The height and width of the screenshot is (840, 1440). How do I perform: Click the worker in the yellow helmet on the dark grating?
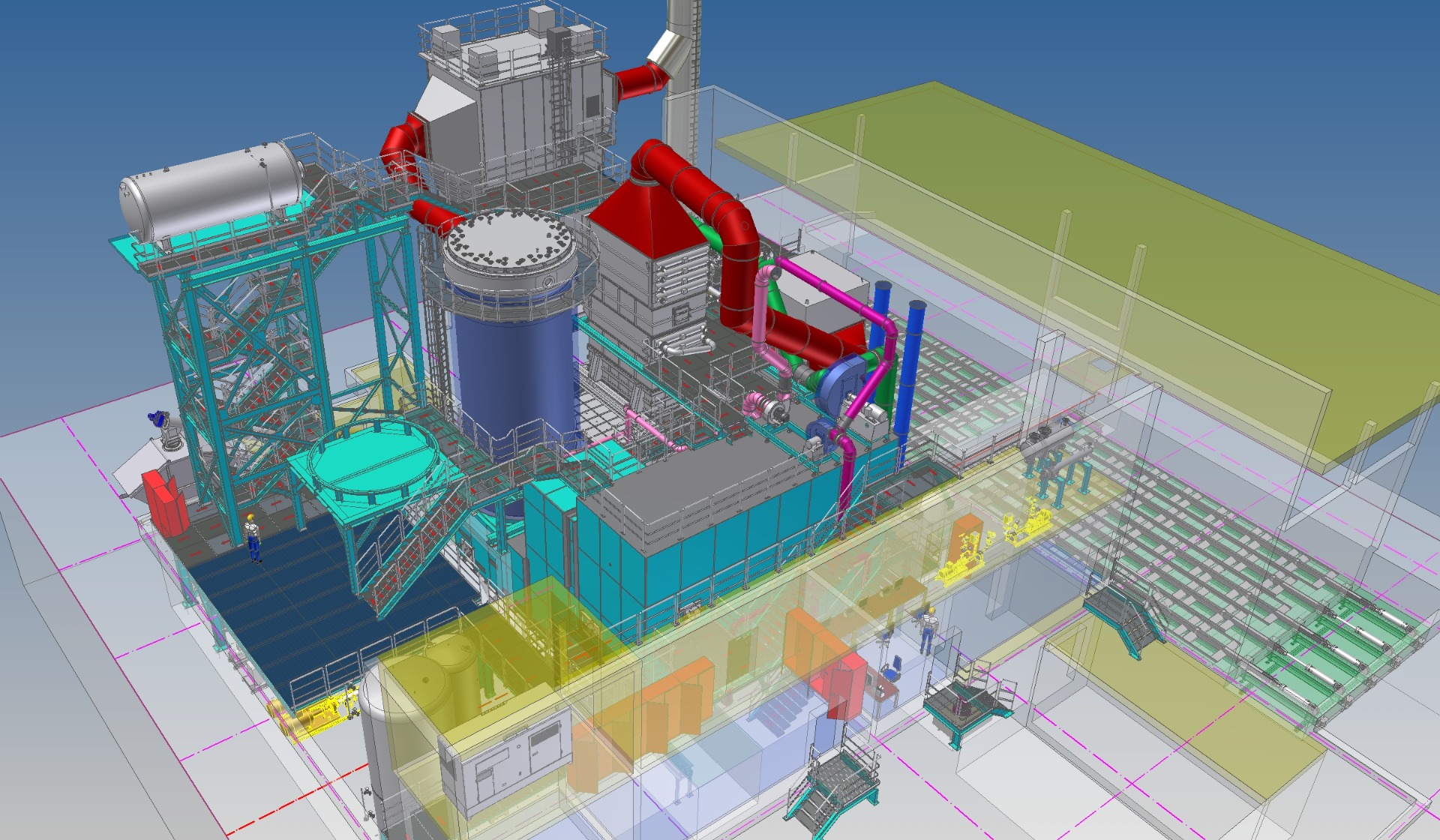253,536
